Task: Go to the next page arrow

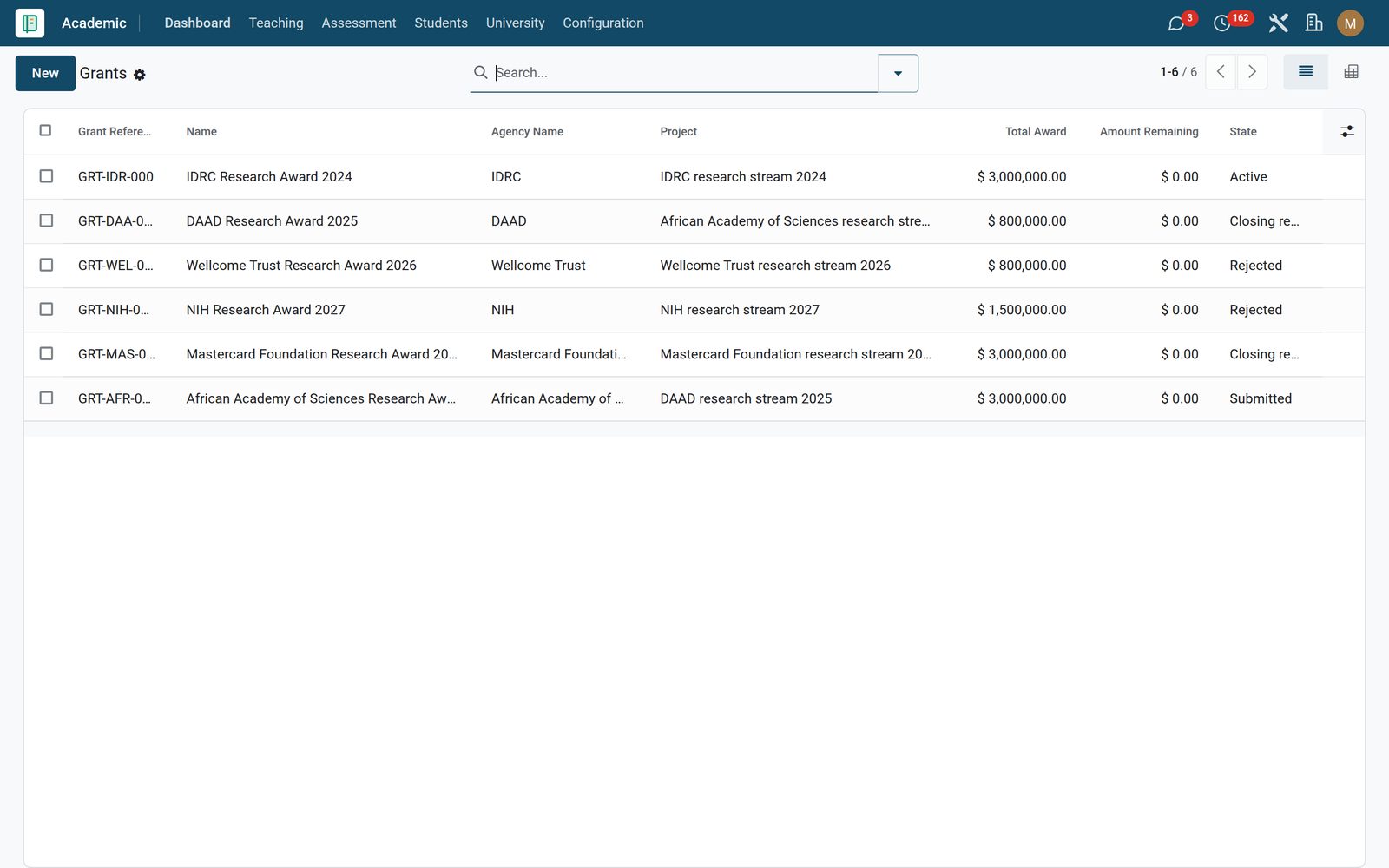Action: [x=1252, y=72]
